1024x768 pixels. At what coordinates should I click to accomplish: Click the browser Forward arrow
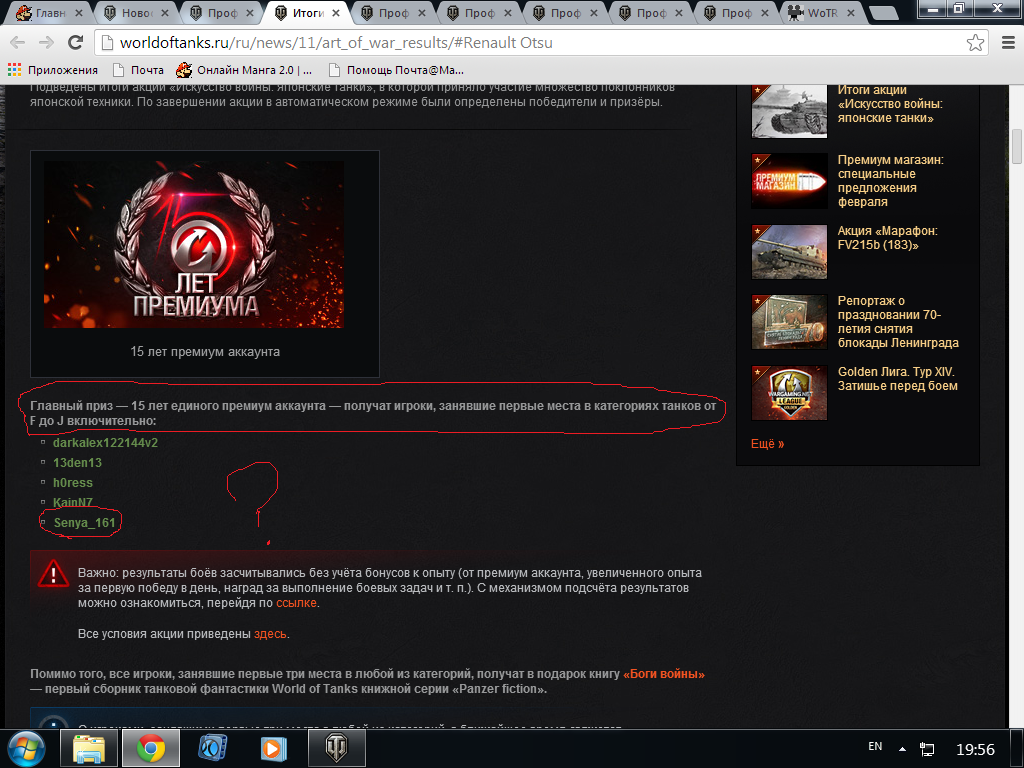(x=46, y=42)
